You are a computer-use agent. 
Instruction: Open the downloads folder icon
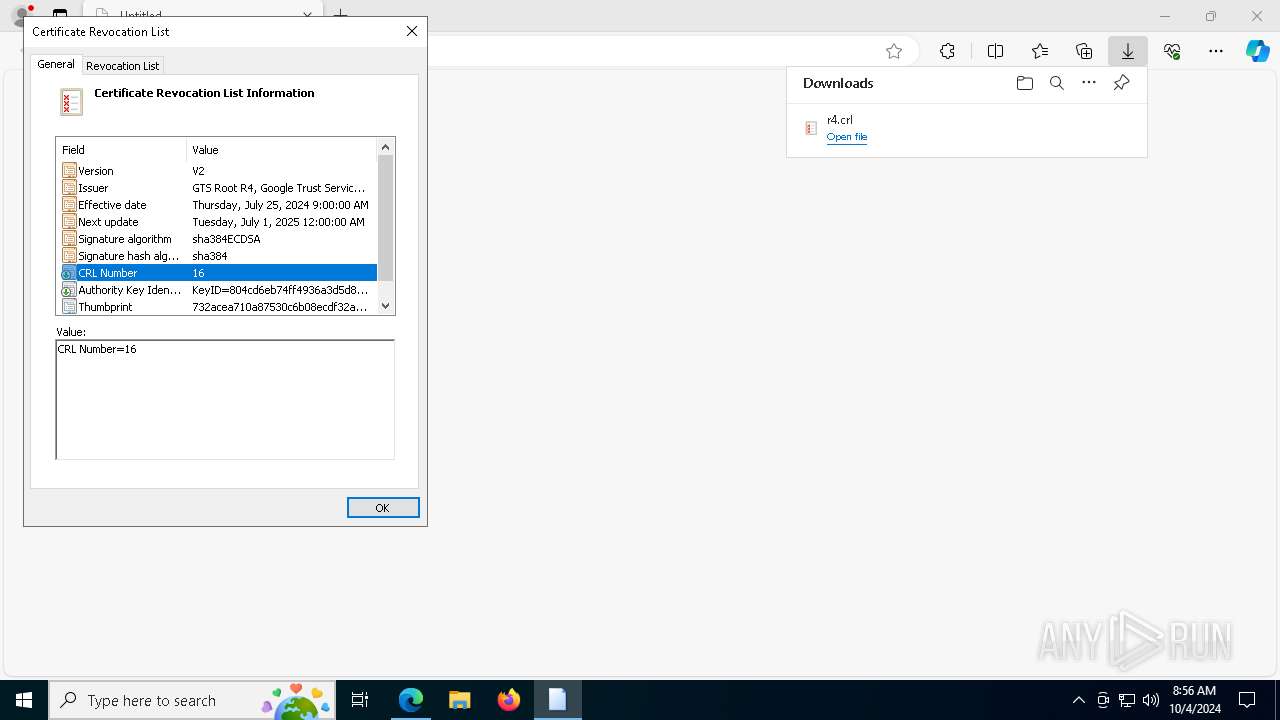point(1024,83)
